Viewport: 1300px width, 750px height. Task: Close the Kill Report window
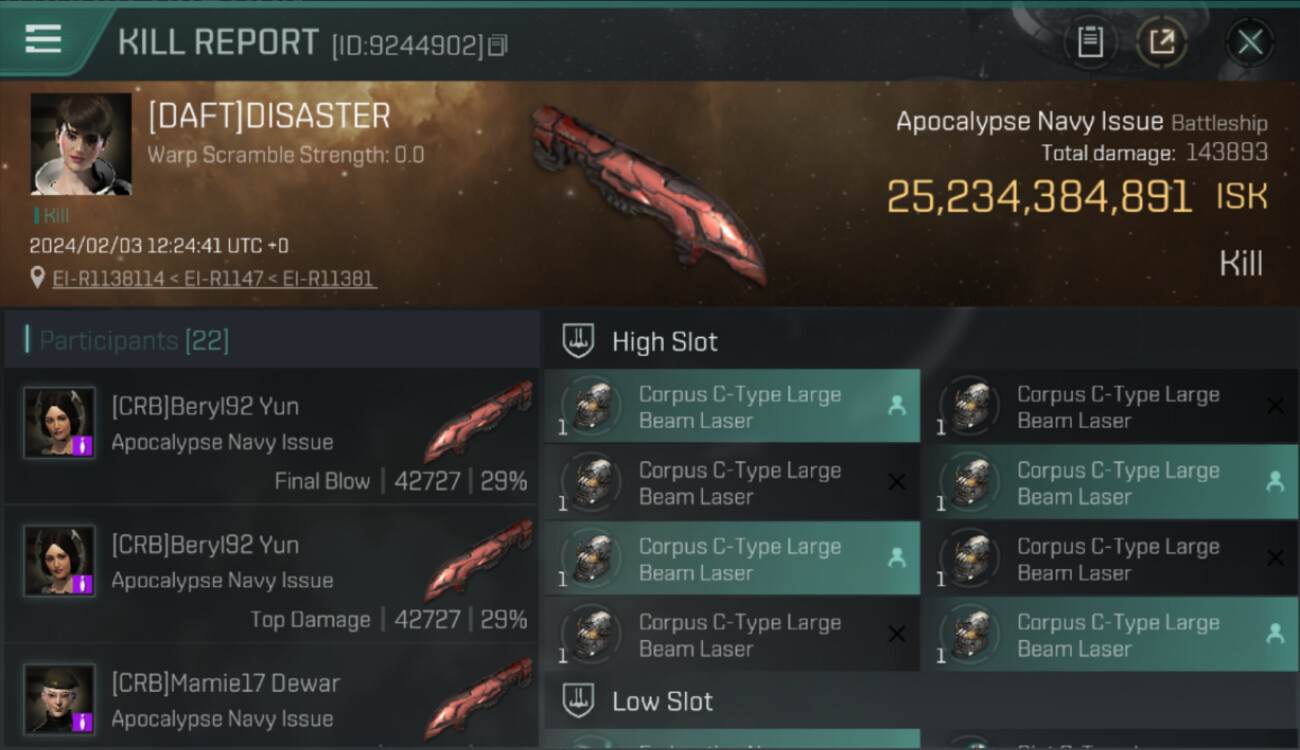point(1250,42)
